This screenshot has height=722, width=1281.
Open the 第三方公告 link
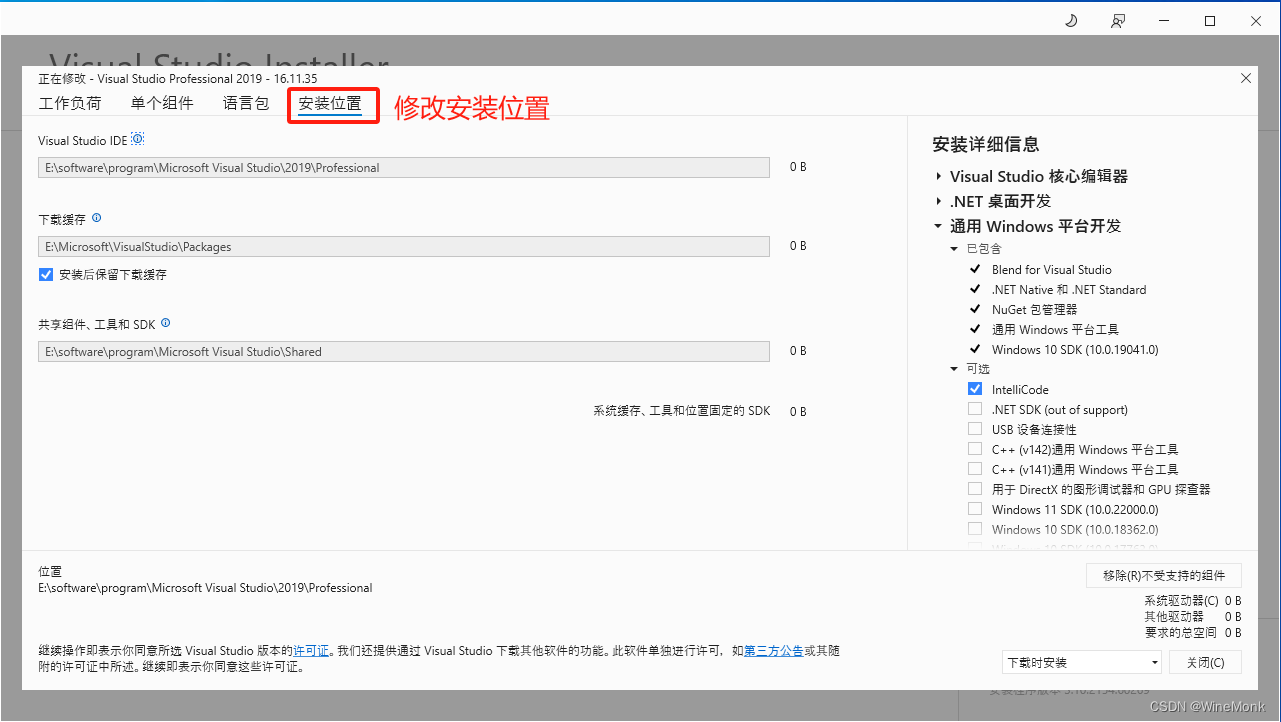[774, 650]
